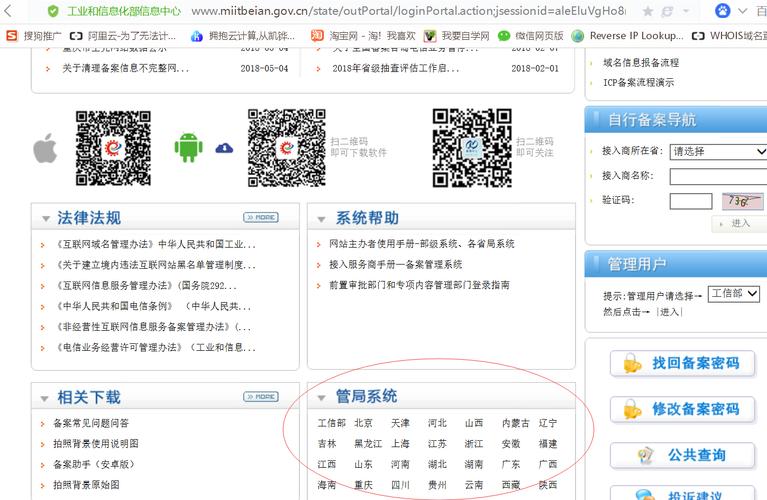Screen dimensions: 767x500
Task: Select 广东 in 管局系统
Action: point(511,464)
